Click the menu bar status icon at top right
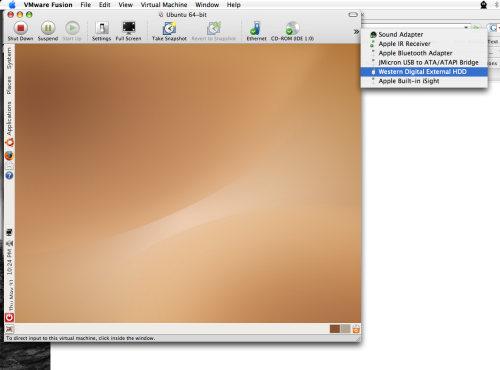The image size is (500, 370). point(484,5)
